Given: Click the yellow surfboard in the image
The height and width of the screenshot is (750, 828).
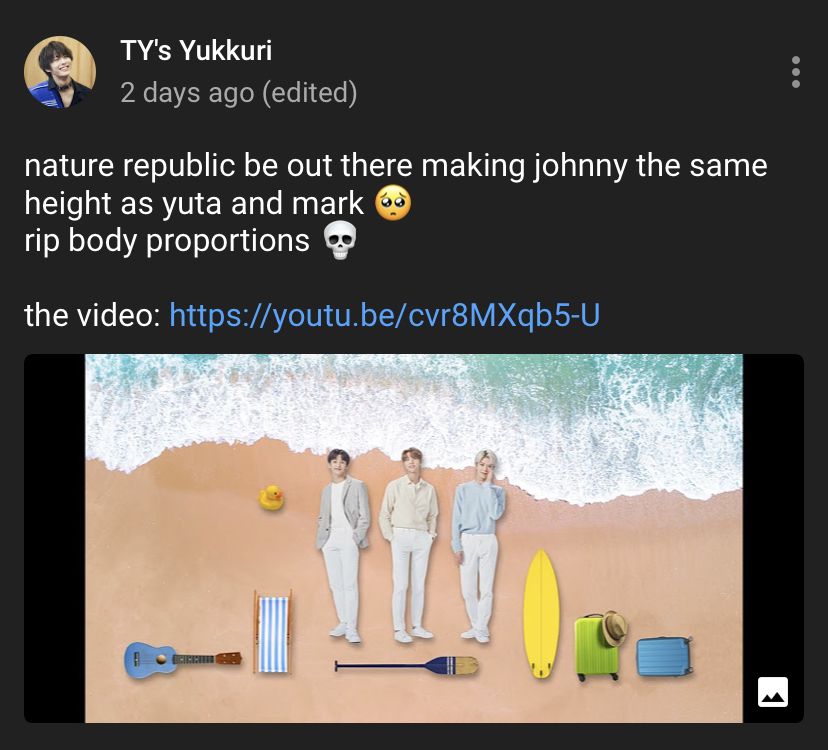Looking at the screenshot, I should click(541, 614).
